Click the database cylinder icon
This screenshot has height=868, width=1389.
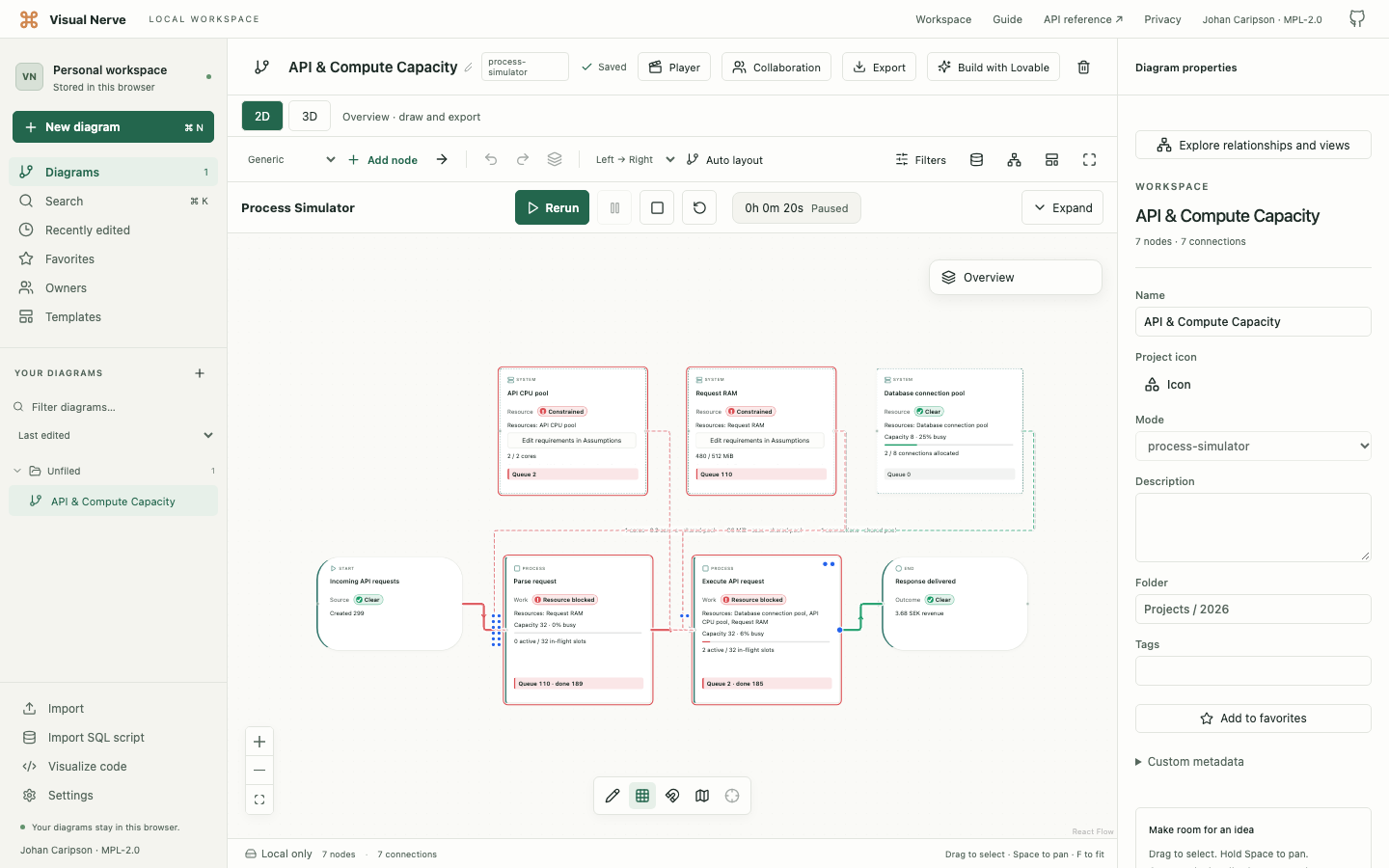(x=976, y=160)
